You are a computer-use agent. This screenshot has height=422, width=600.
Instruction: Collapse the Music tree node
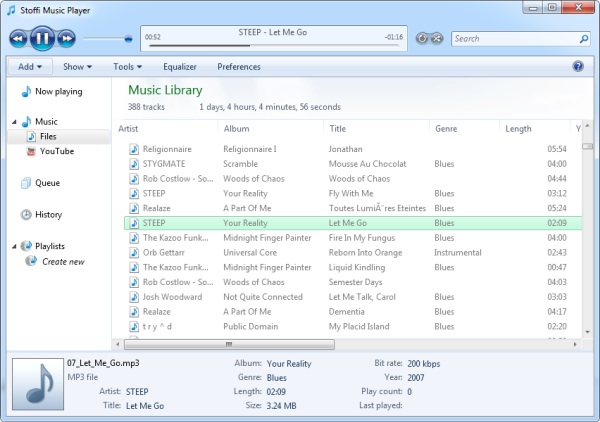14,122
